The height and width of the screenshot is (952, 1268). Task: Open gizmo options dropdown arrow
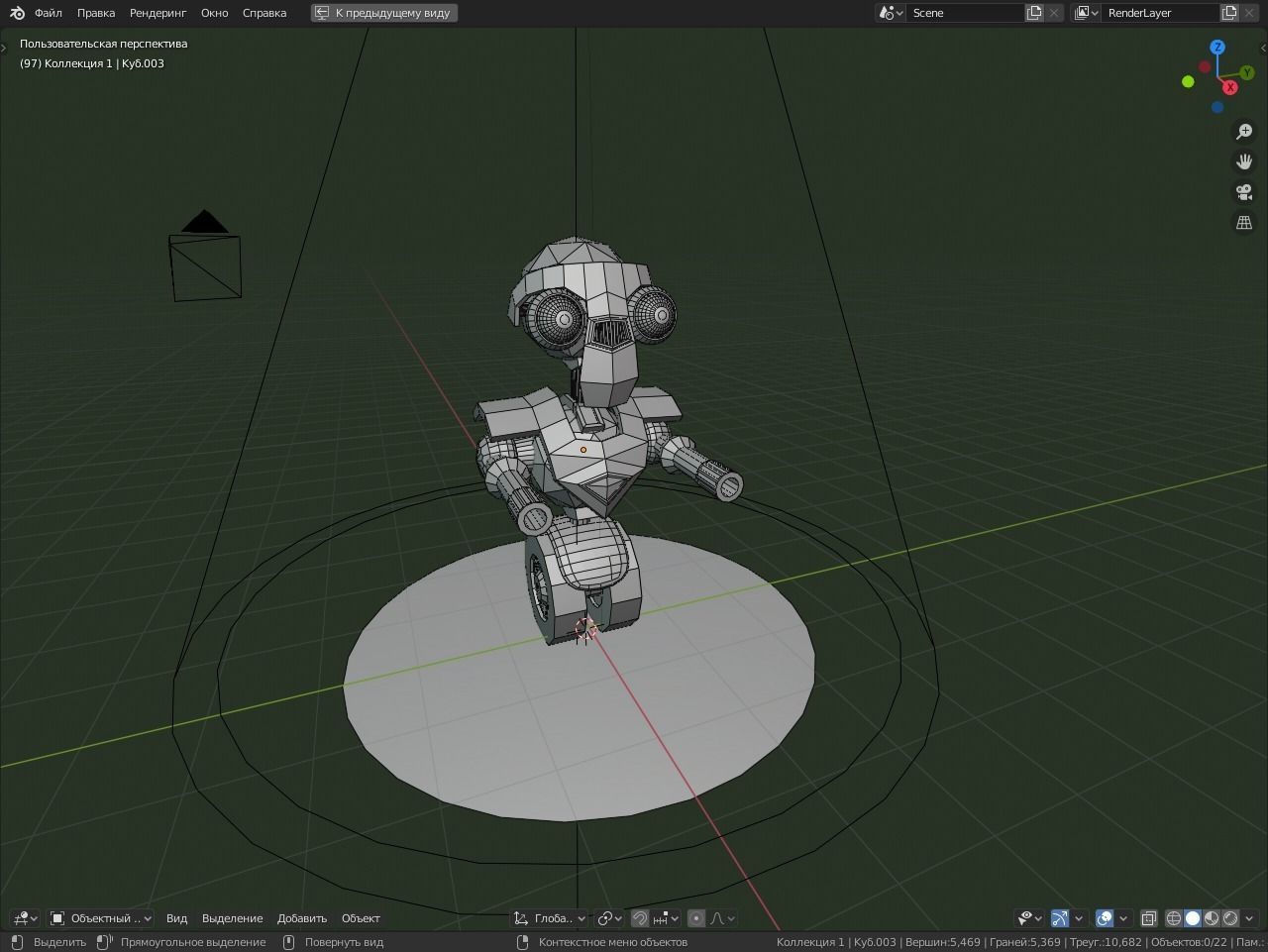(x=1078, y=918)
